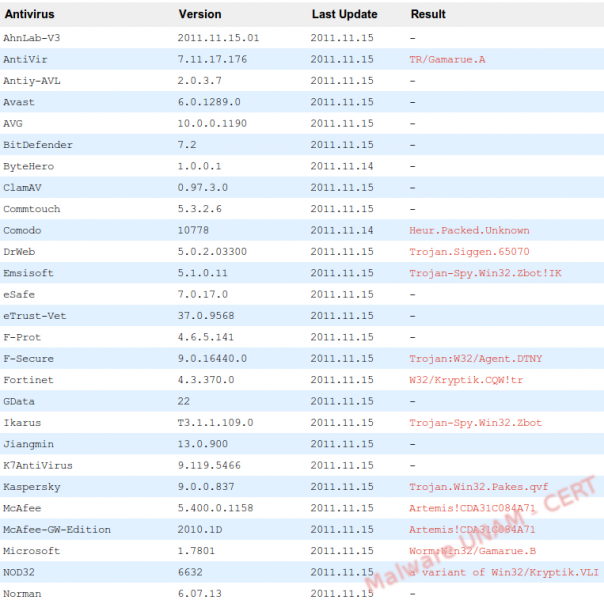Click Norman version 6.07.13
Viewport: 604px width, 600px height.
click(200, 593)
